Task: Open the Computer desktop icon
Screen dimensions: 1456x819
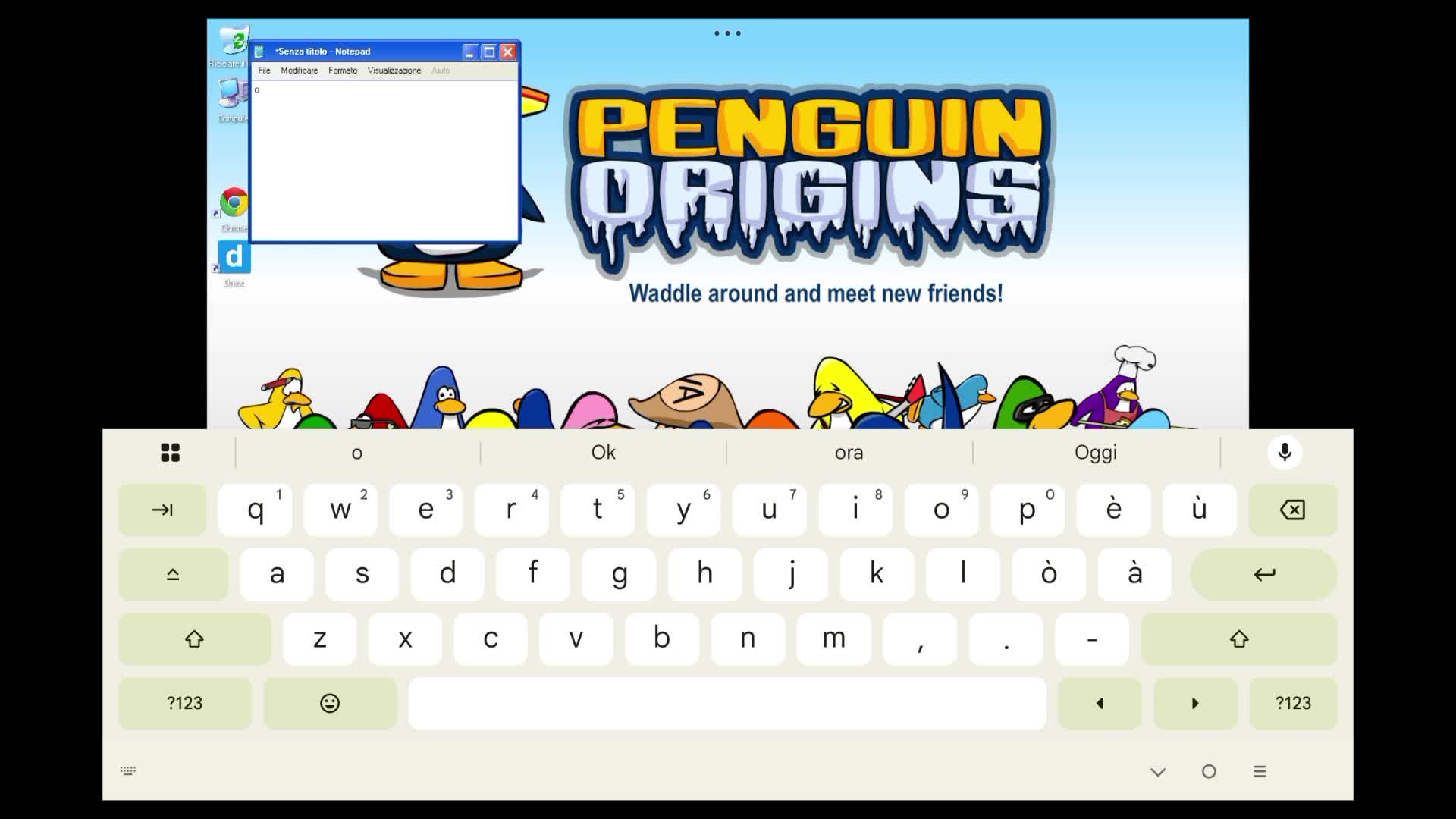Action: 233,100
